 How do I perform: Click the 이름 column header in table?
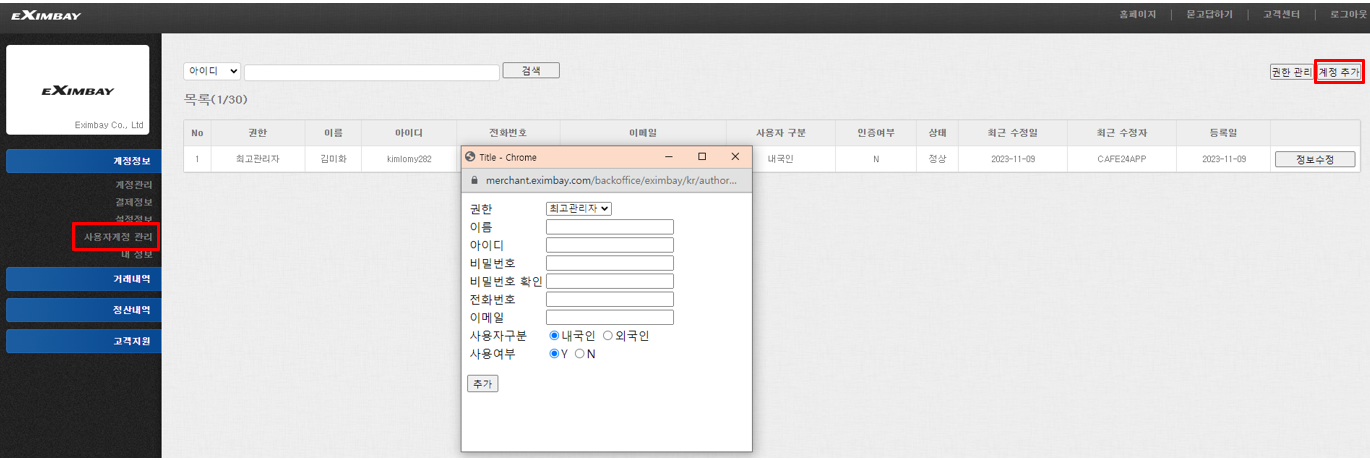tap(333, 132)
